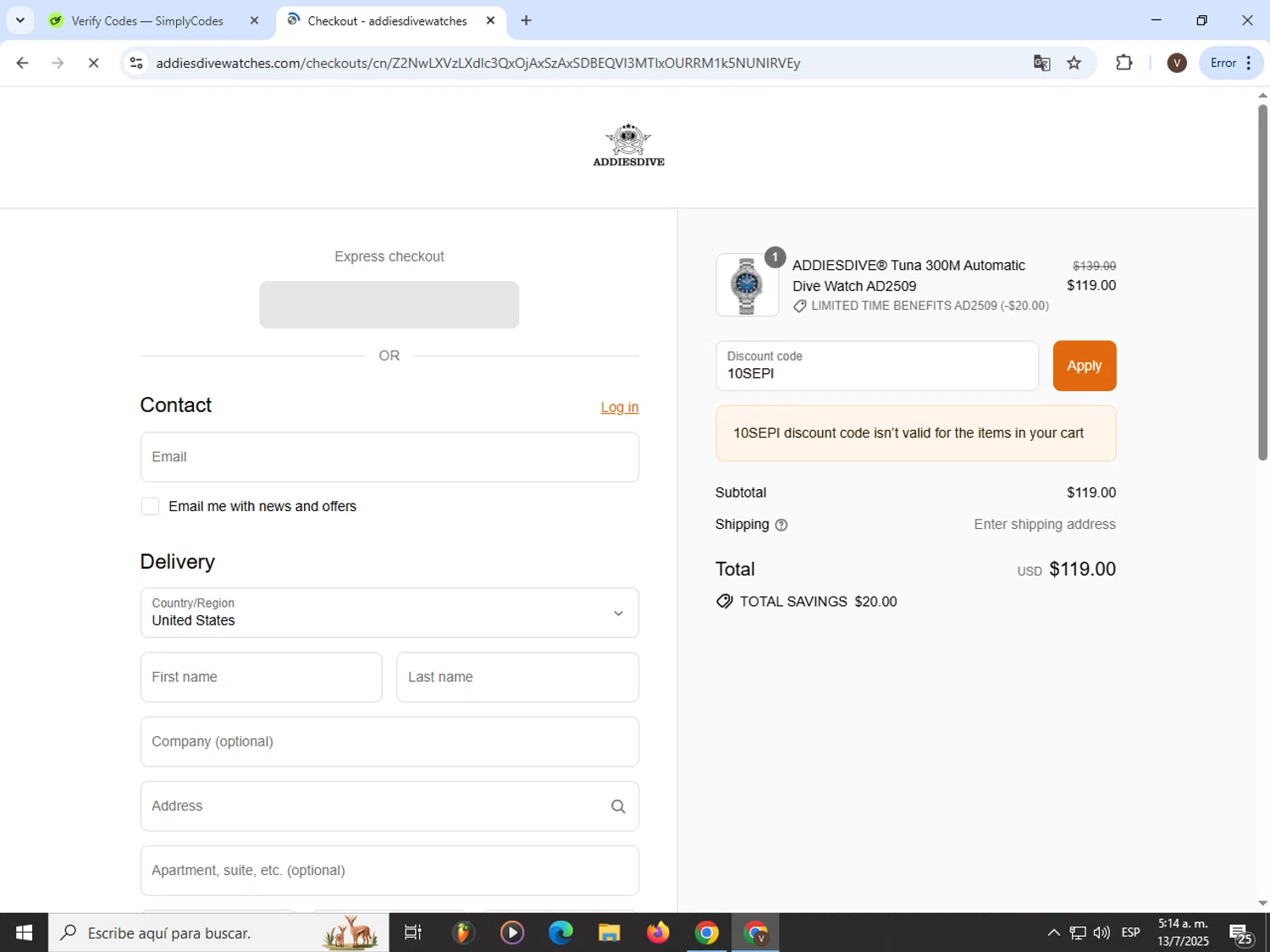Expand the Country/Region dropdown
The image size is (1270, 952).
[389, 613]
